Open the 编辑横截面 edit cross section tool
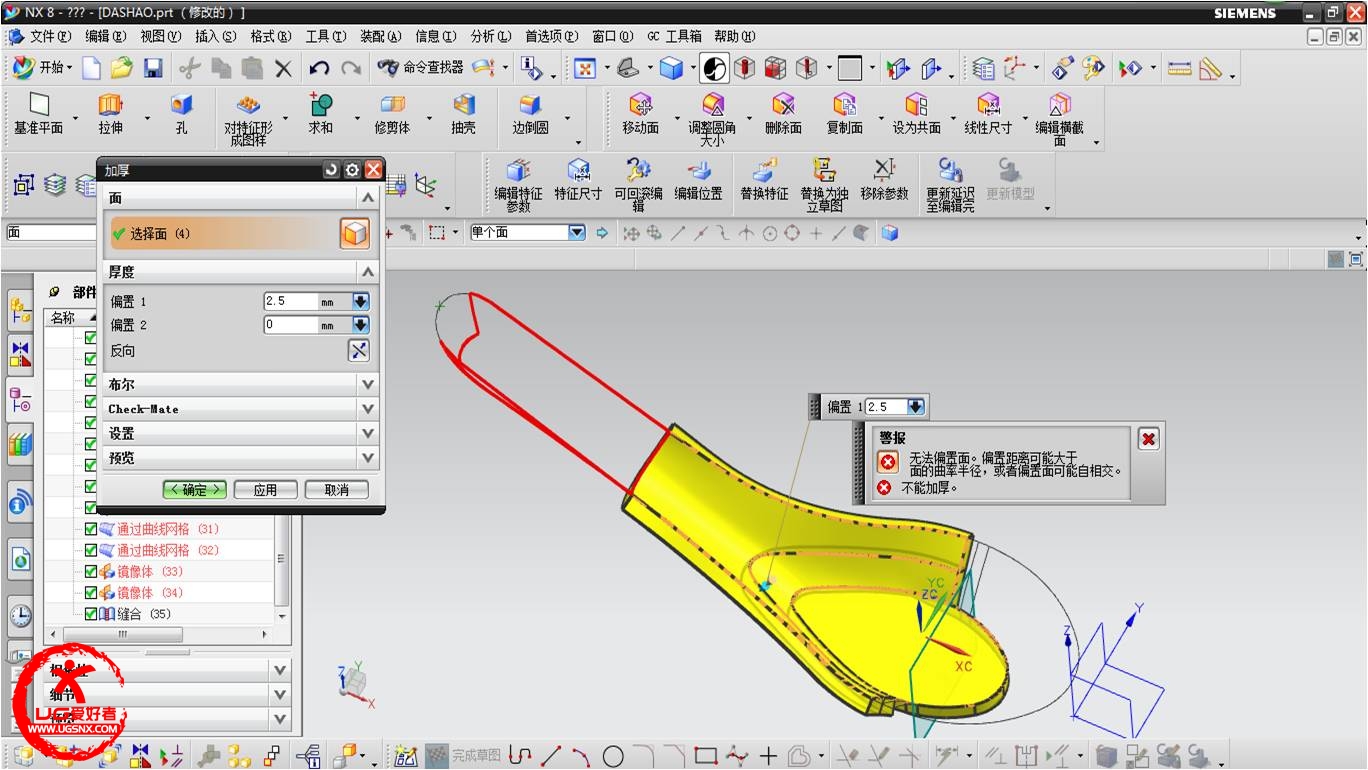 pyautogui.click(x=1059, y=120)
